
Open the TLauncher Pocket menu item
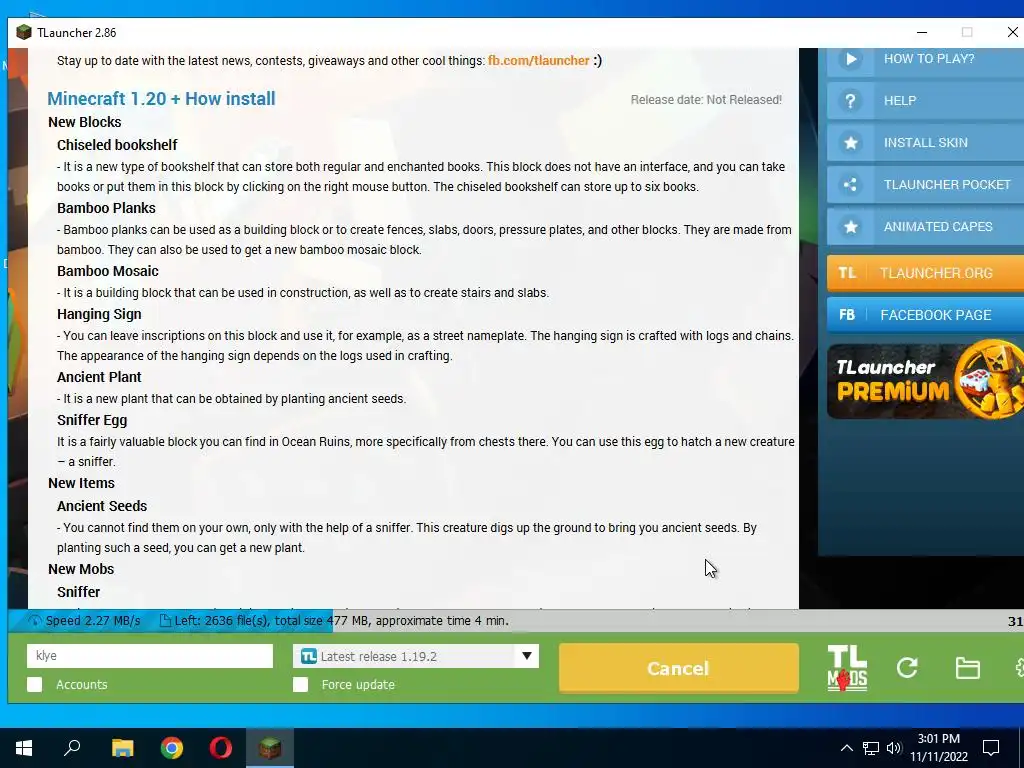click(925, 185)
